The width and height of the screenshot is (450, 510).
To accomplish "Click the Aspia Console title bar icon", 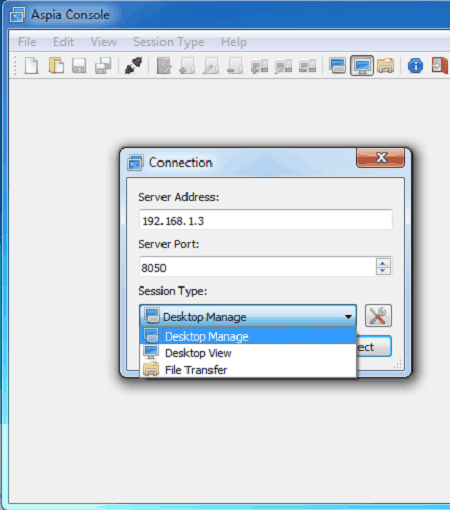I will tap(17, 15).
